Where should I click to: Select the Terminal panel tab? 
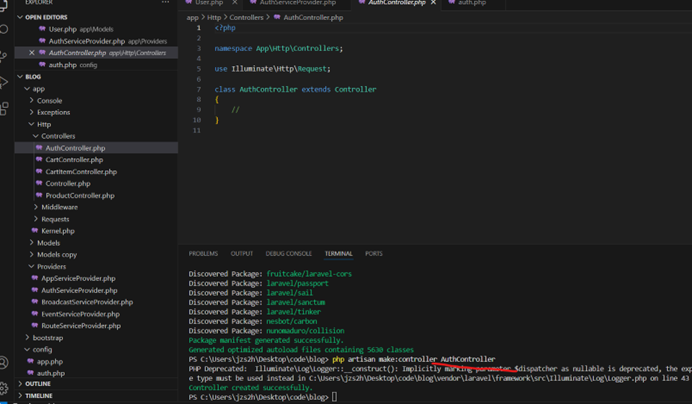338,253
